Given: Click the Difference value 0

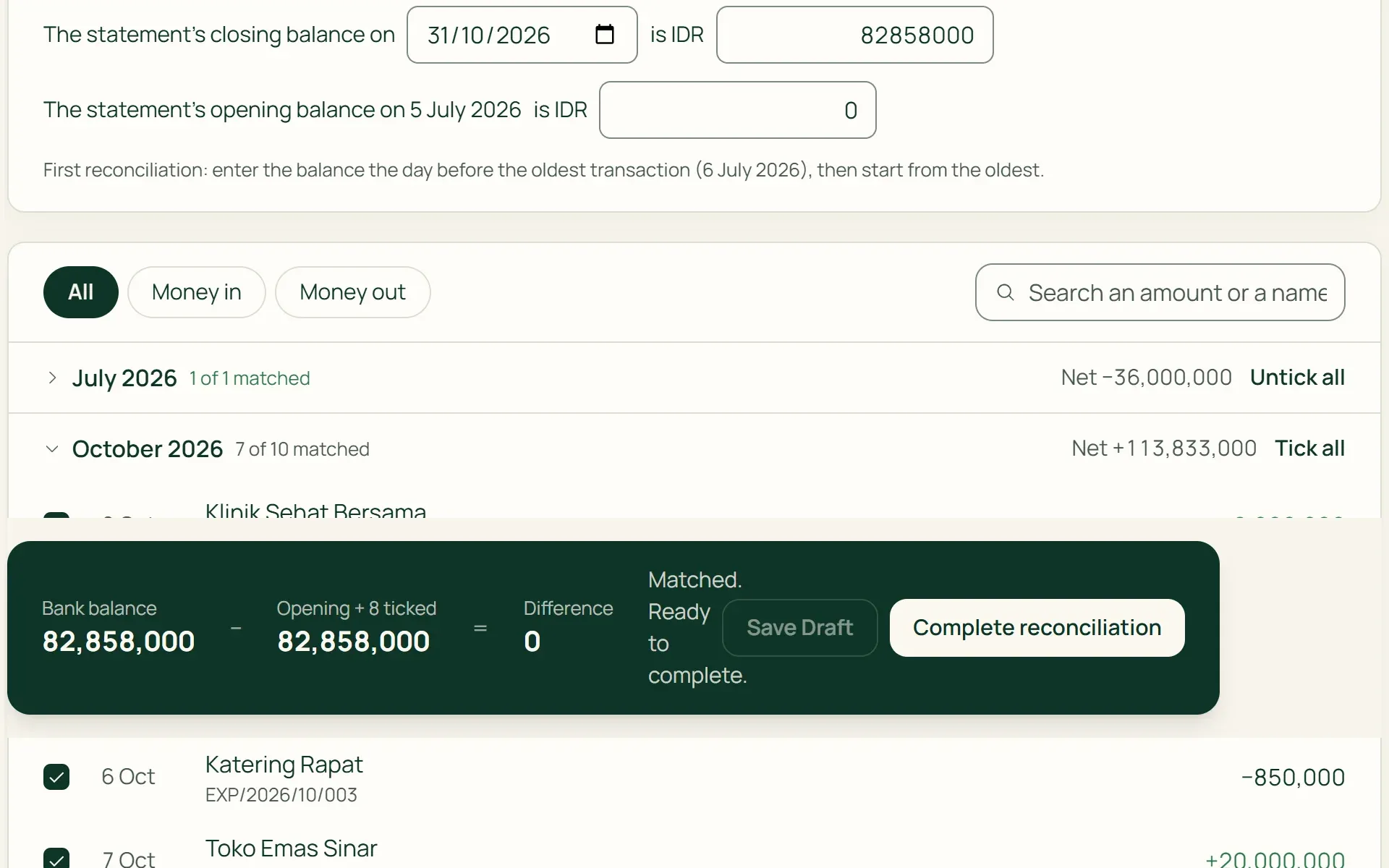Looking at the screenshot, I should tap(532, 642).
